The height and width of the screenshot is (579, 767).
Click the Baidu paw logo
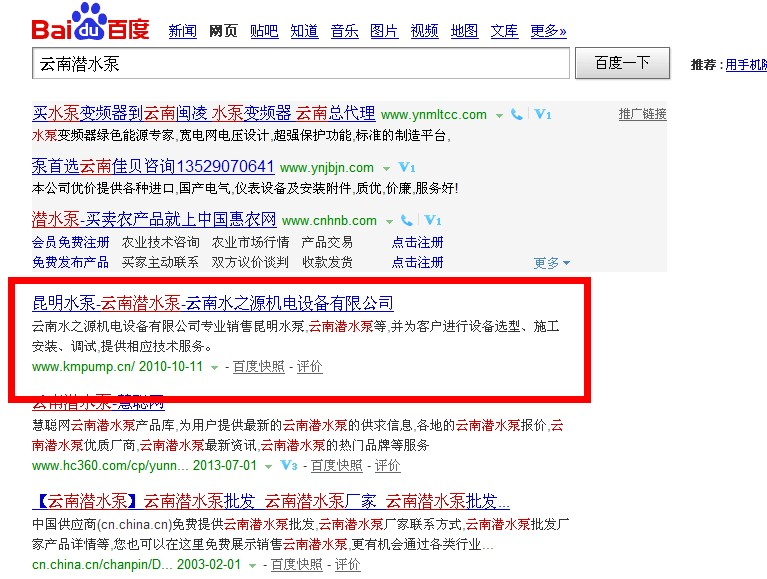click(90, 22)
